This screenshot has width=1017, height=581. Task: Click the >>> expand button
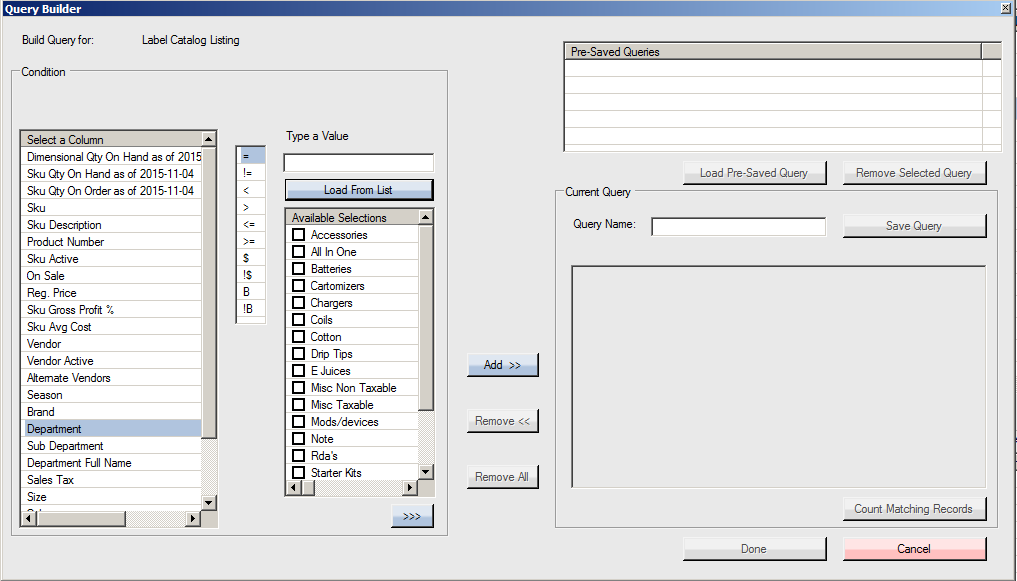coord(412,516)
